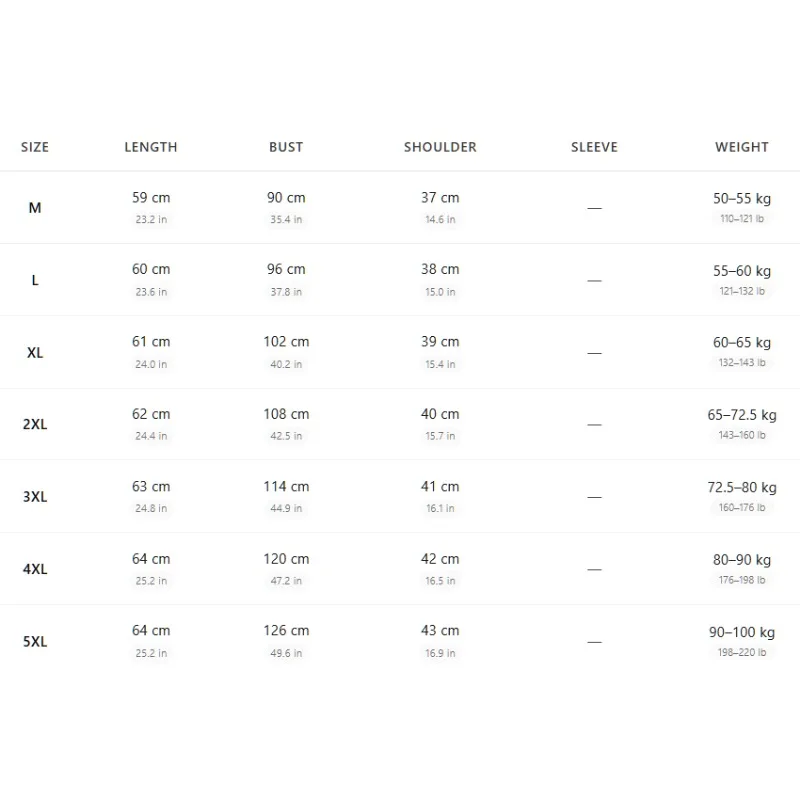
Task: Select the BUST column header
Action: point(286,147)
